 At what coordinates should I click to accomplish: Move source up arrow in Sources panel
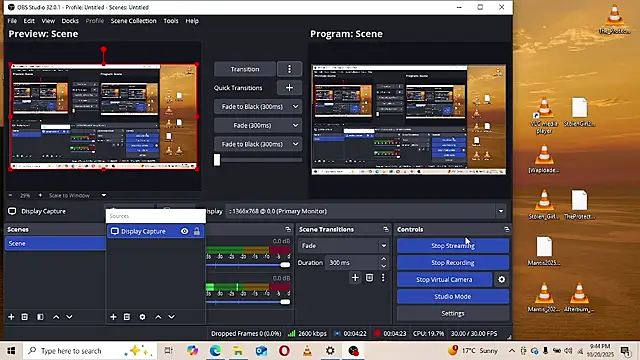[158, 317]
